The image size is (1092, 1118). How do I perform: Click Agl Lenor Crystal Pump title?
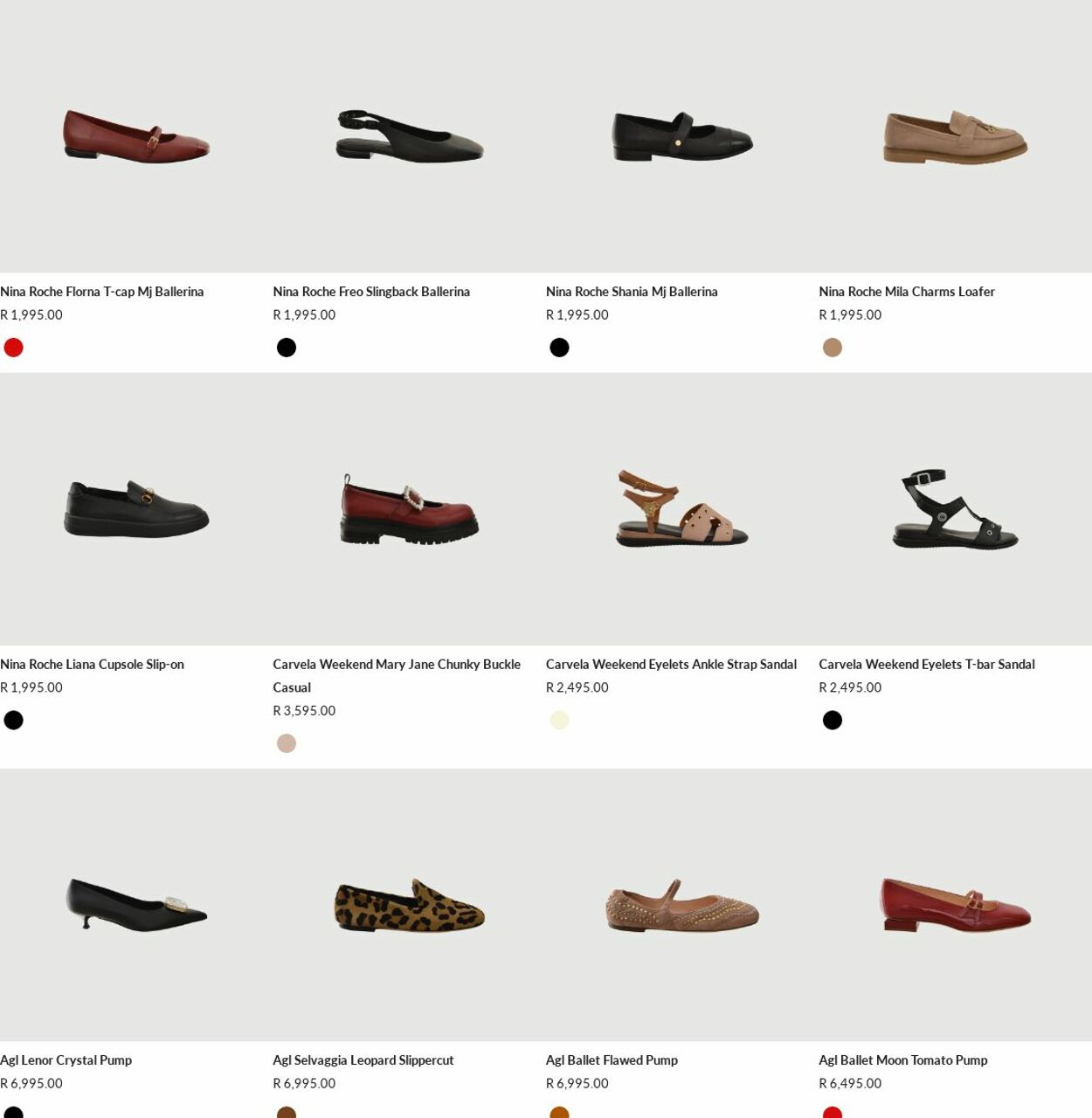click(66, 1060)
